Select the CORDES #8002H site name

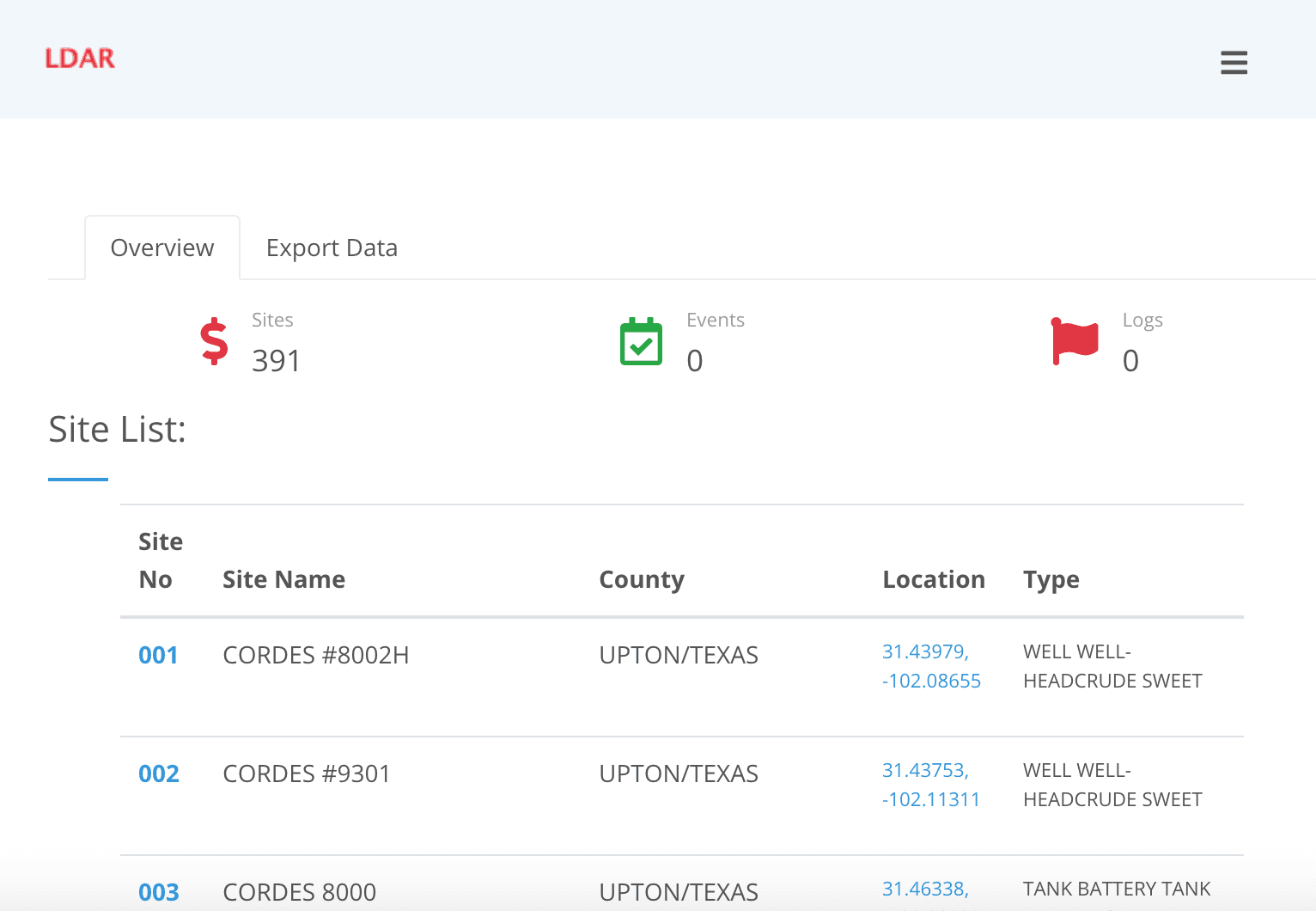(x=315, y=655)
